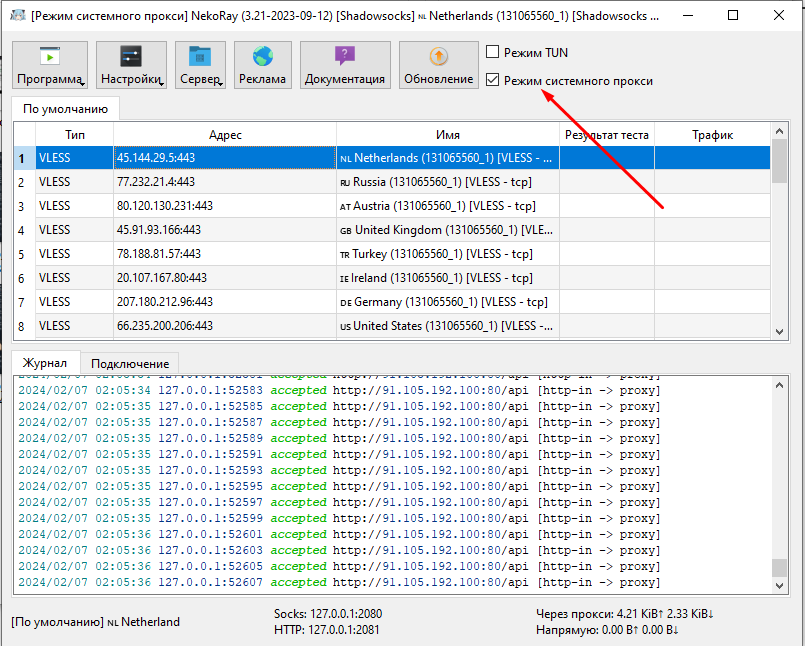This screenshot has width=805, height=646.
Task: Maximize the NekoRay window
Action: coord(733,16)
